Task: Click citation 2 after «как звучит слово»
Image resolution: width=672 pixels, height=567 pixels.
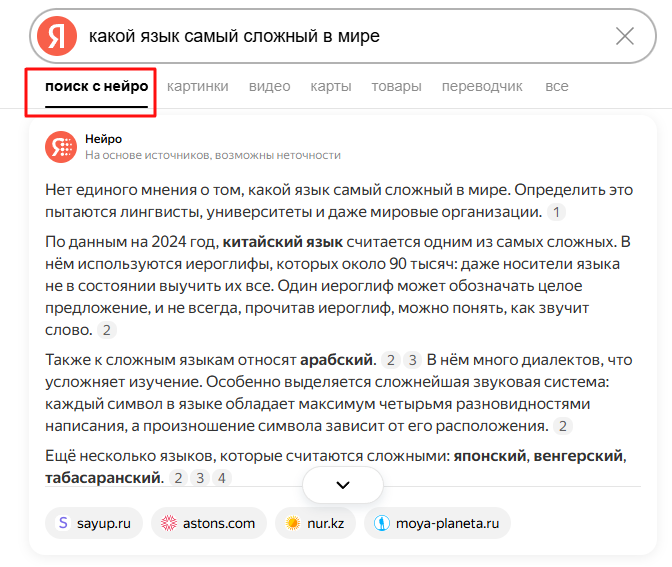Action: pyautogui.click(x=108, y=330)
